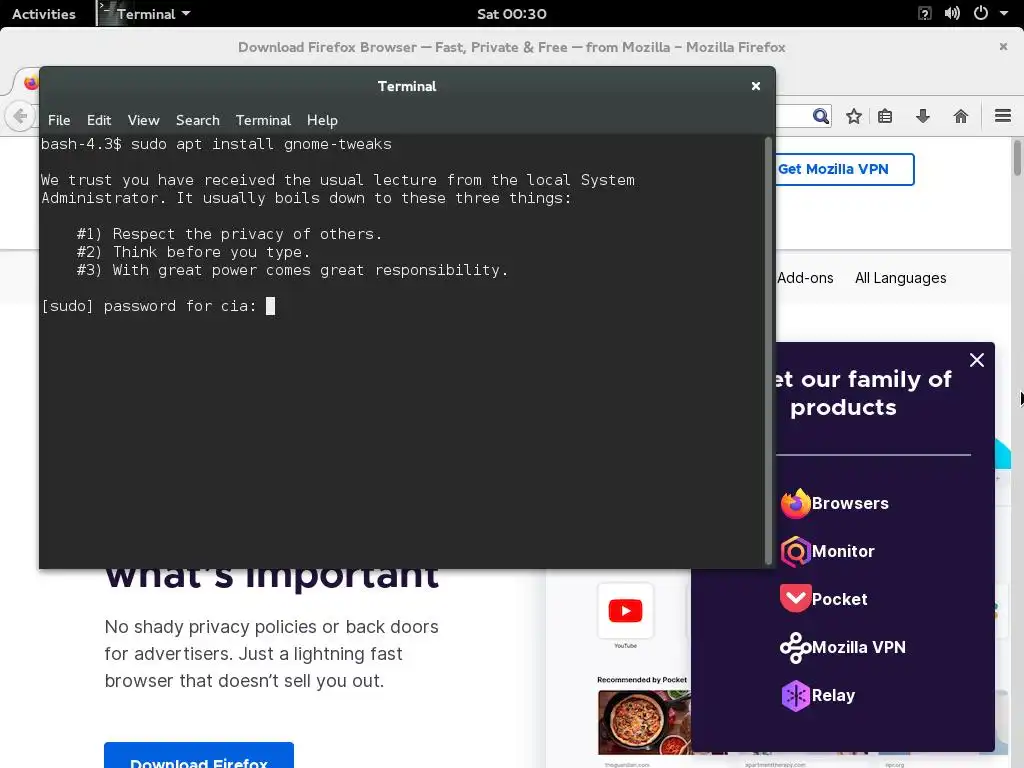
Task: Open Monitor product link
Action: [x=842, y=551]
